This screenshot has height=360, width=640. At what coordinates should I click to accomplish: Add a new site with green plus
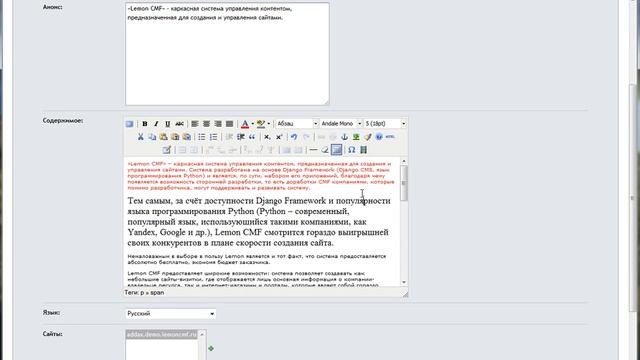pos(211,348)
